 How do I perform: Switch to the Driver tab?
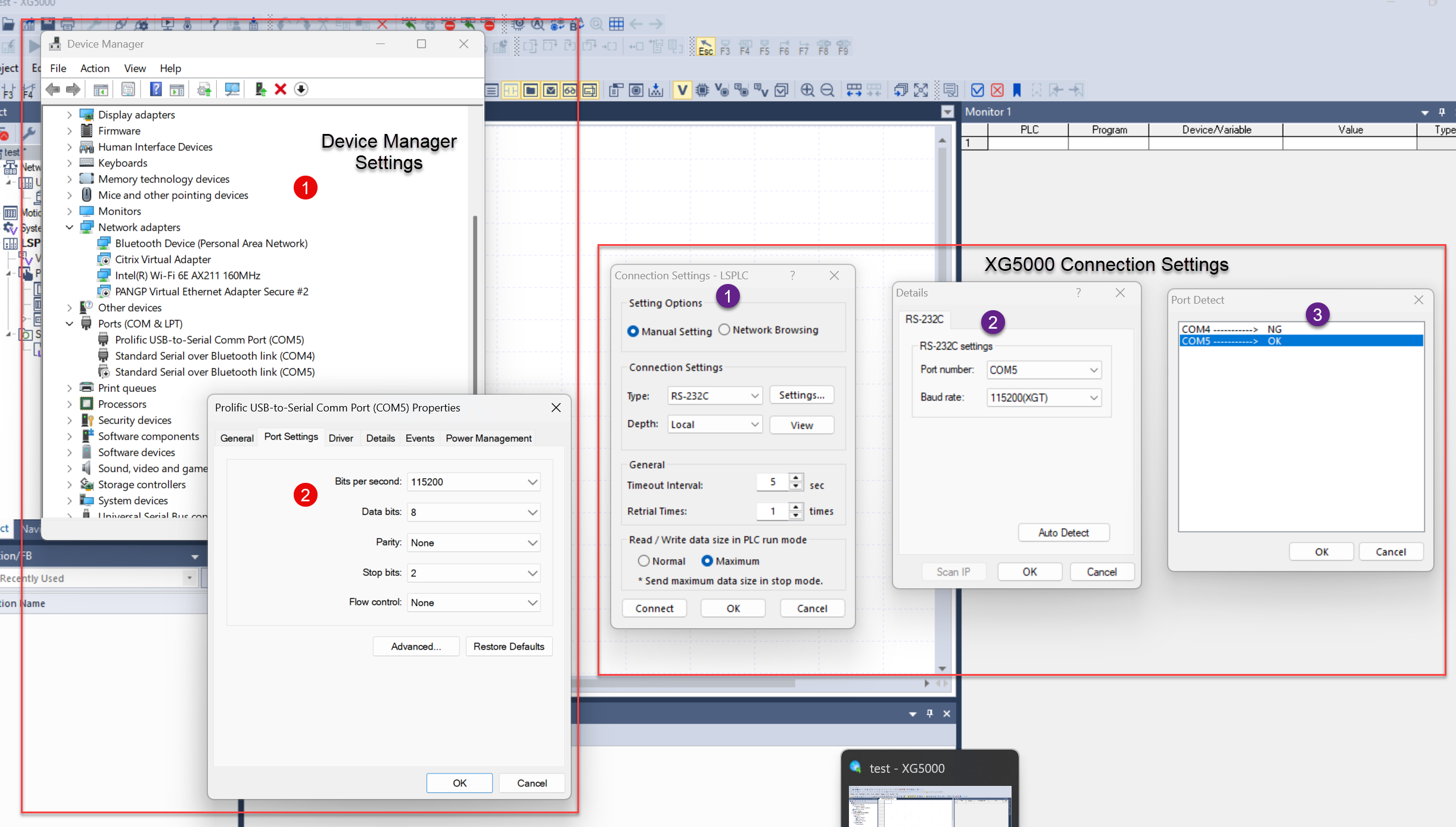coord(341,438)
